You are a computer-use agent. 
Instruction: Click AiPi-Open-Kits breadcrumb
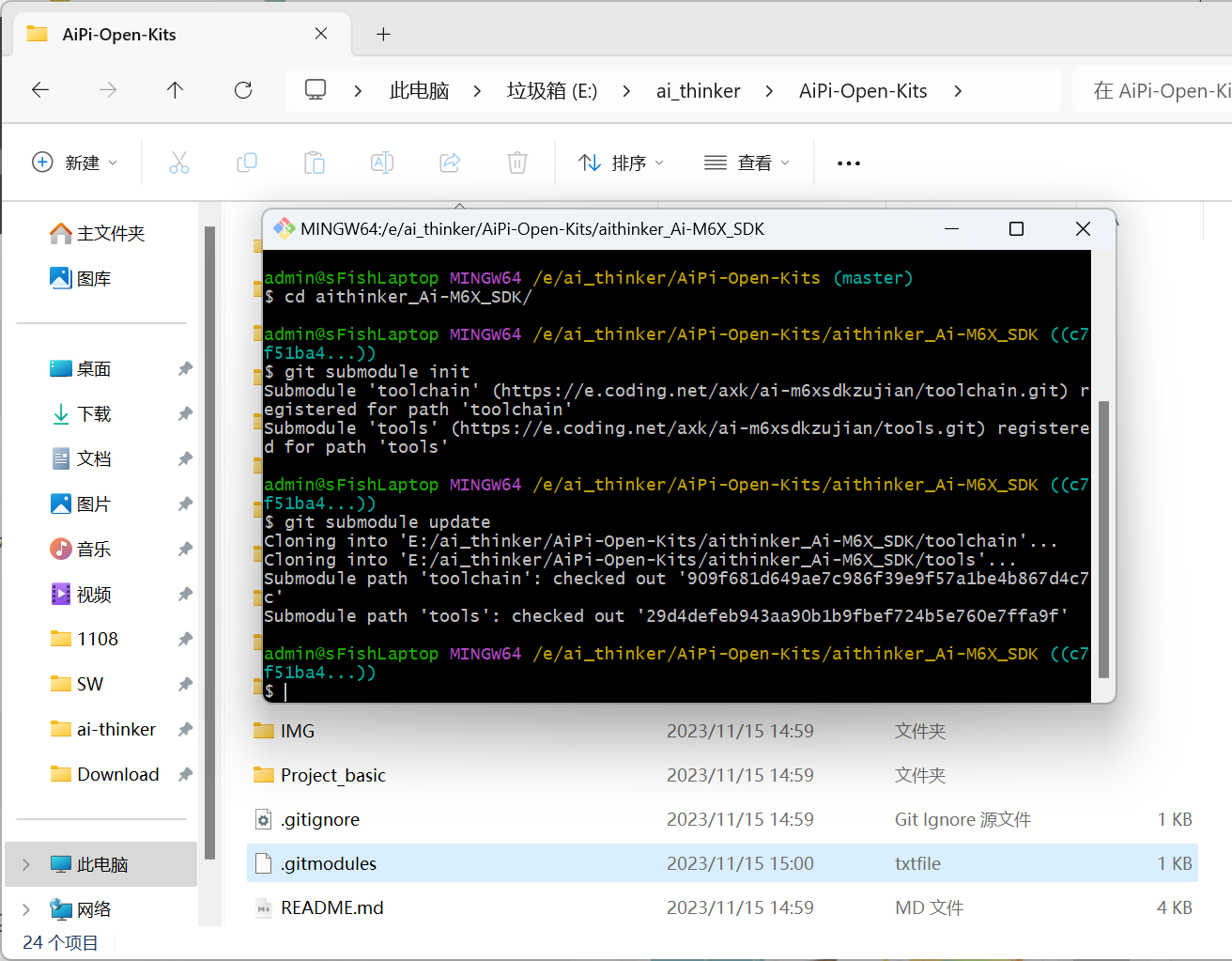[863, 91]
